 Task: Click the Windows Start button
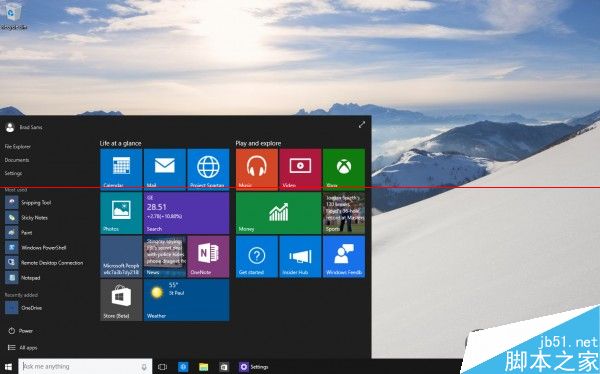coord(8,367)
